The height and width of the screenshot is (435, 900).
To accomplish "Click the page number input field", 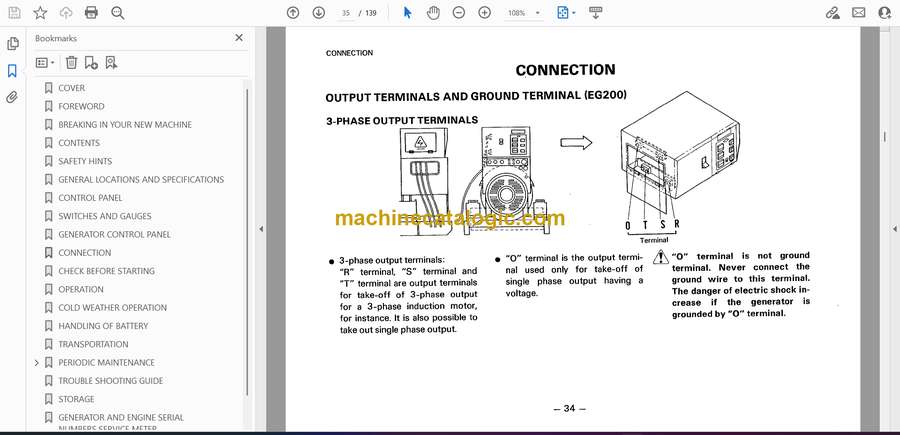I will pyautogui.click(x=346, y=13).
